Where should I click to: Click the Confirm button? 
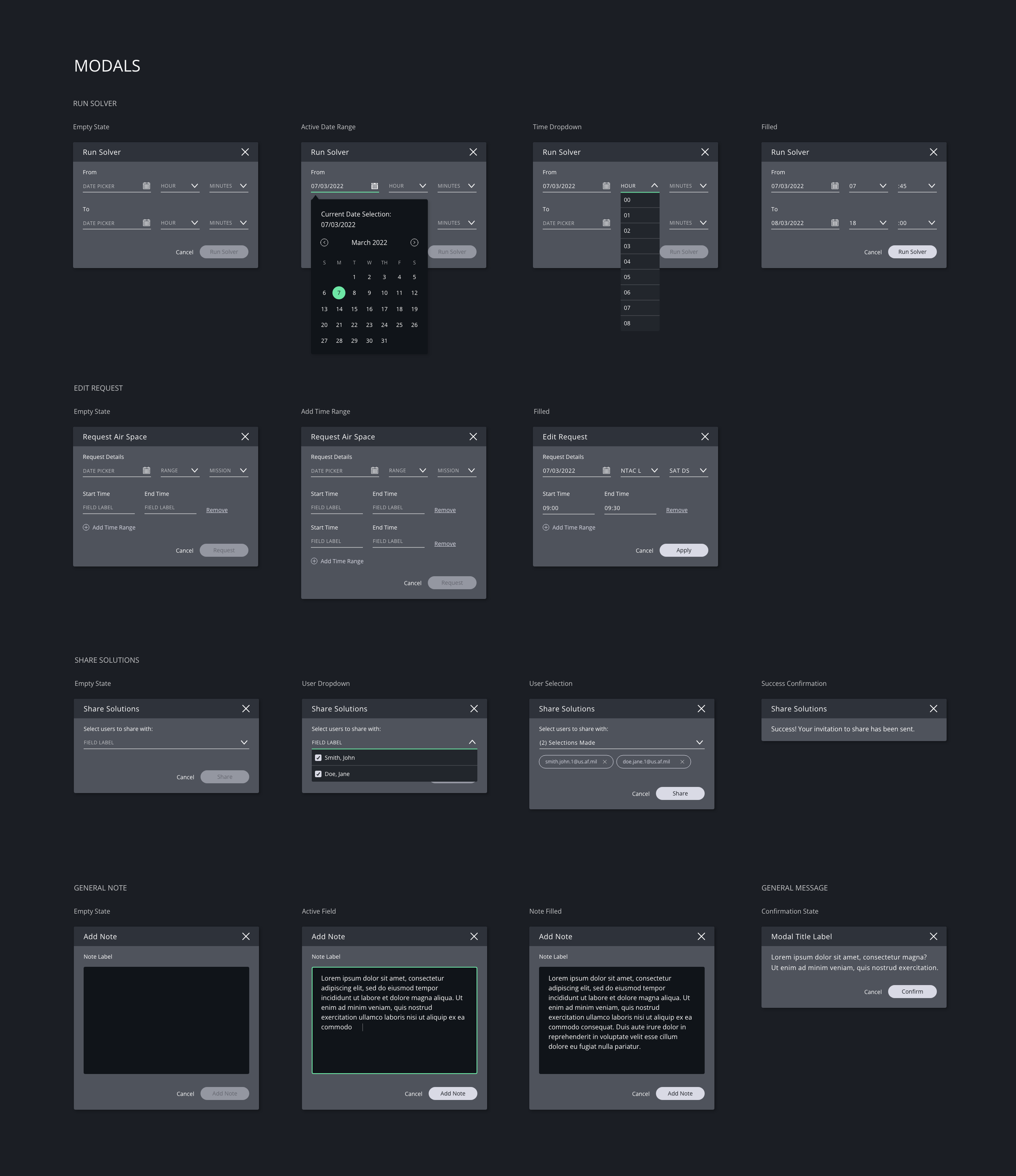click(x=912, y=991)
